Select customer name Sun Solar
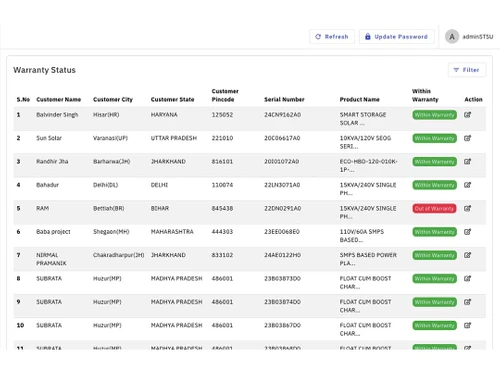This screenshot has height=375, width=500. point(49,138)
